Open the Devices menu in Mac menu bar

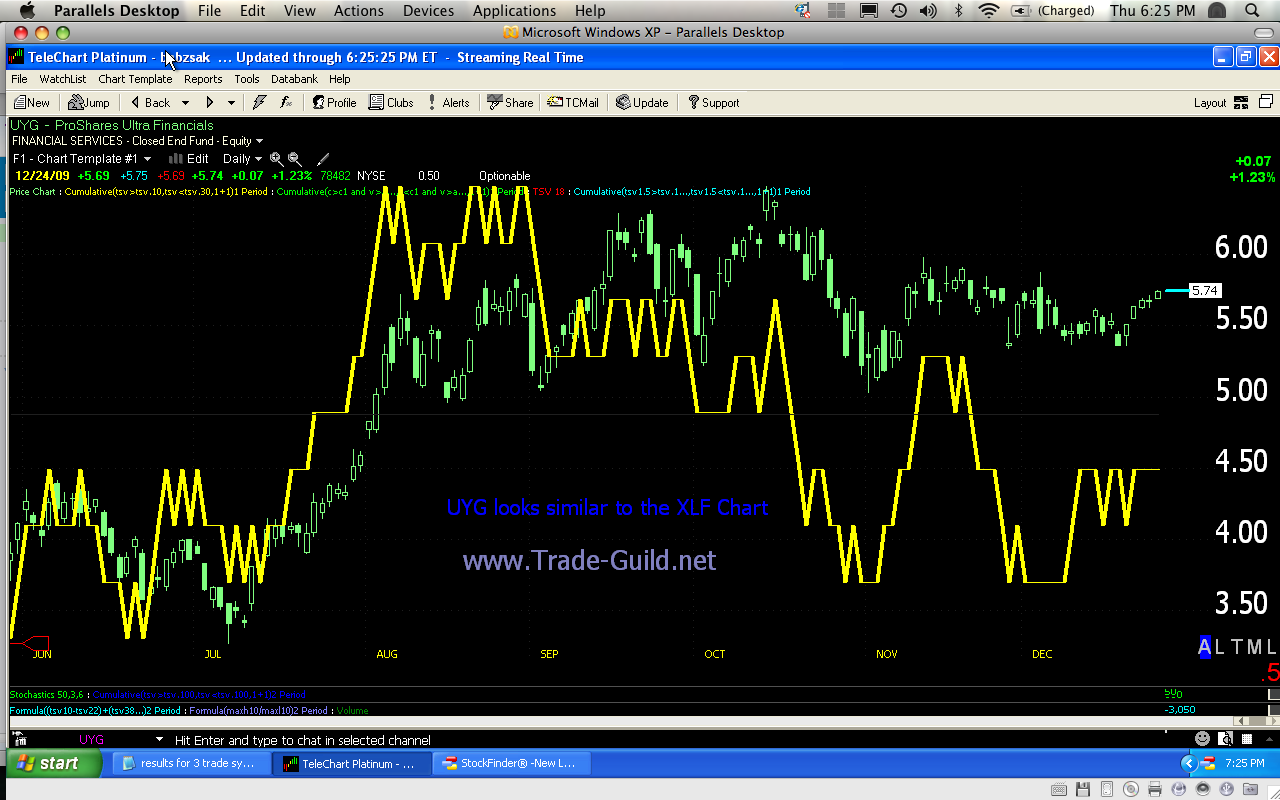(427, 11)
